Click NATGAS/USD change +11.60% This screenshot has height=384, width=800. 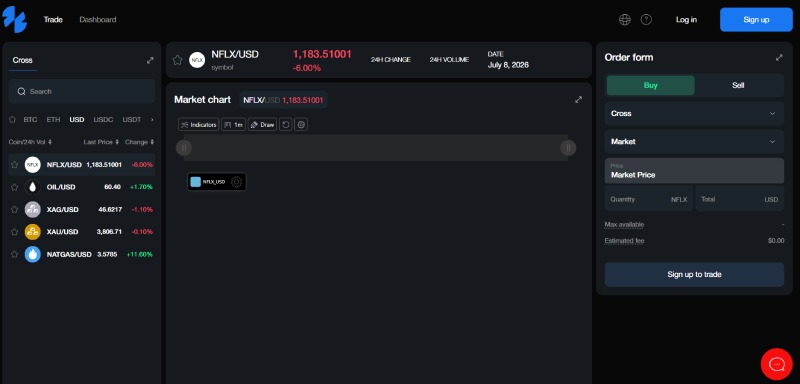click(140, 254)
